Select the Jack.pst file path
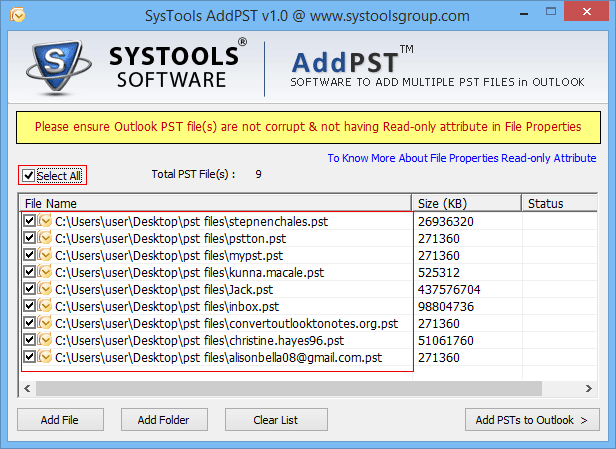616x449 pixels. [164, 290]
